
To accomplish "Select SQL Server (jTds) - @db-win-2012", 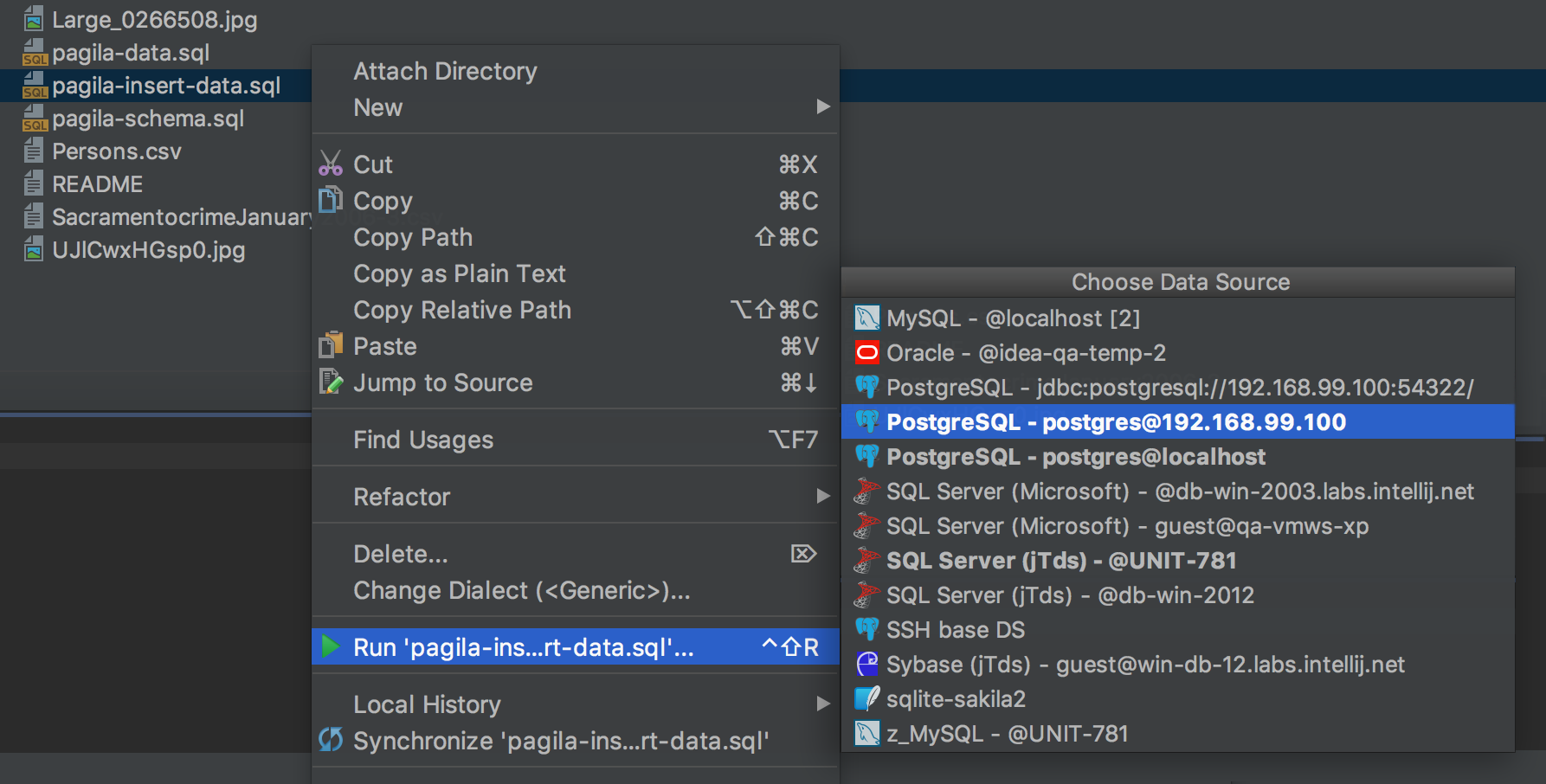I will pos(1178,594).
